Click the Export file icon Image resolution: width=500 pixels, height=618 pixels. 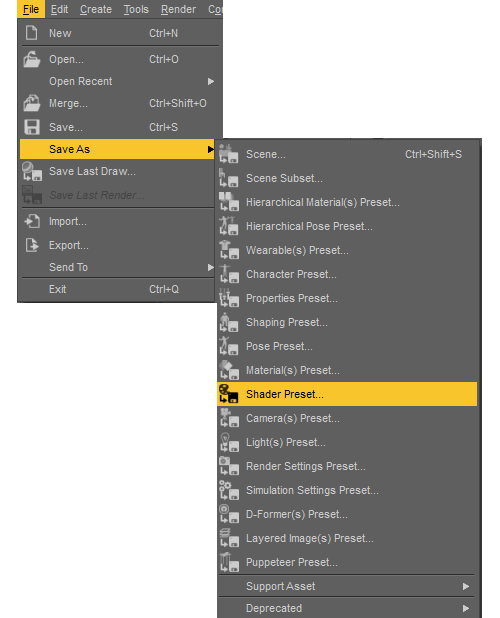32,245
